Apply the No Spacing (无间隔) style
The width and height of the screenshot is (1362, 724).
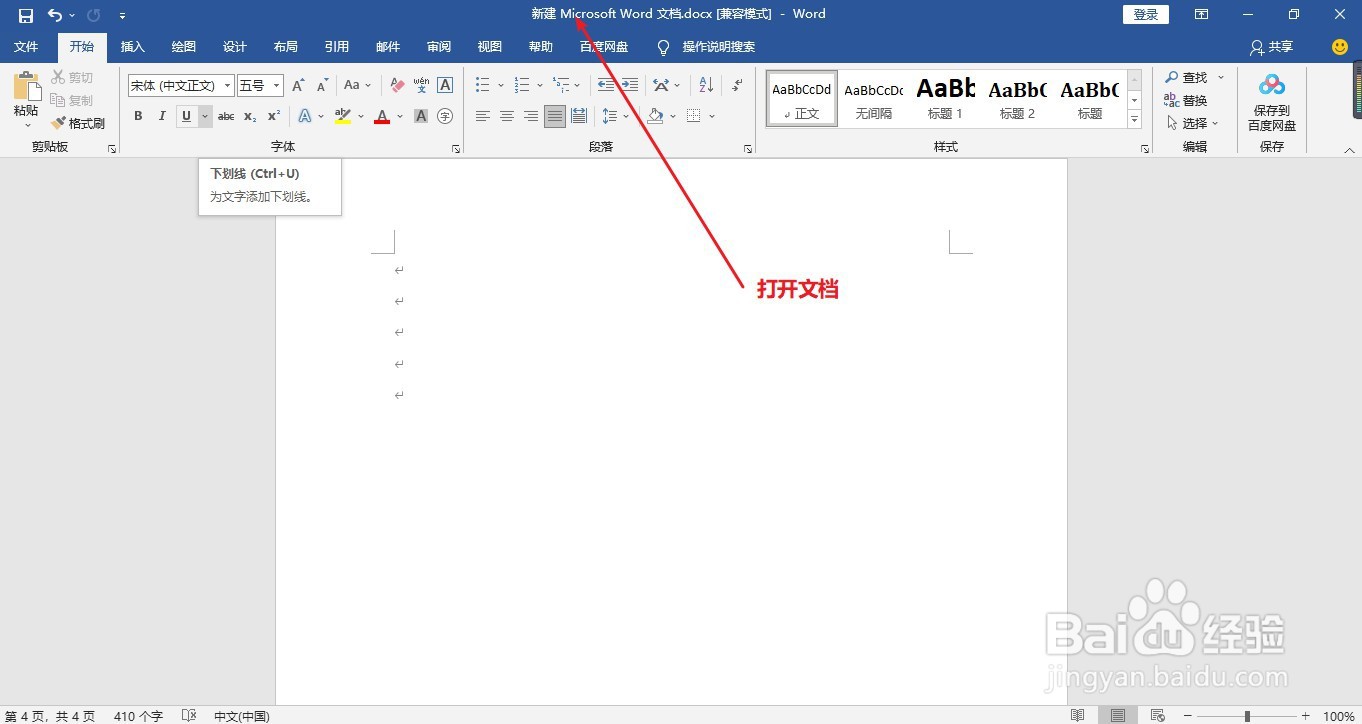click(873, 98)
